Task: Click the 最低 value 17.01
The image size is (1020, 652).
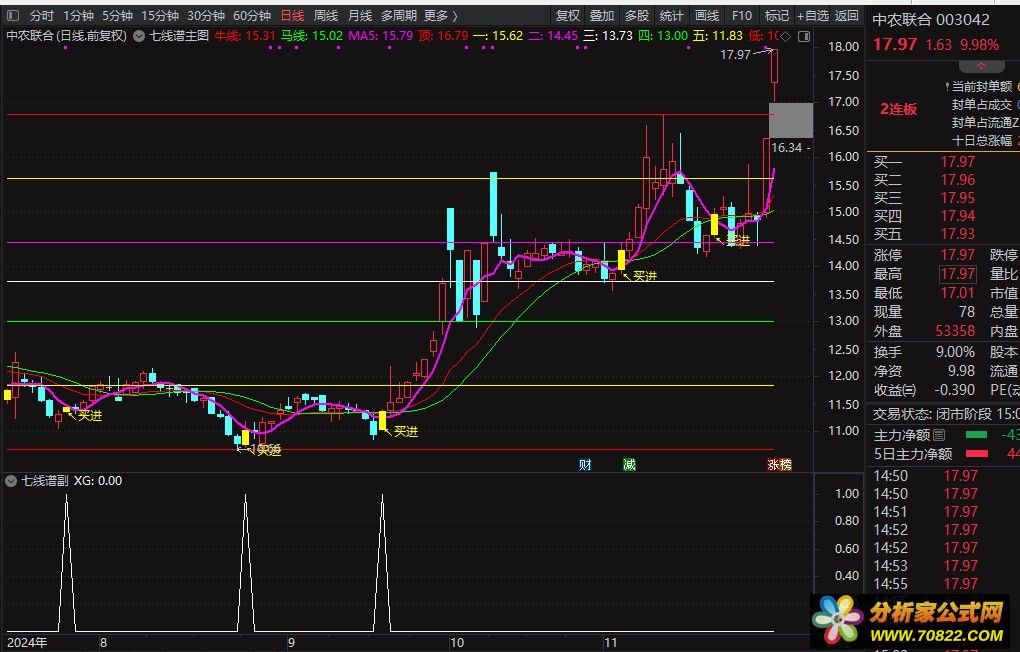Action: point(958,293)
